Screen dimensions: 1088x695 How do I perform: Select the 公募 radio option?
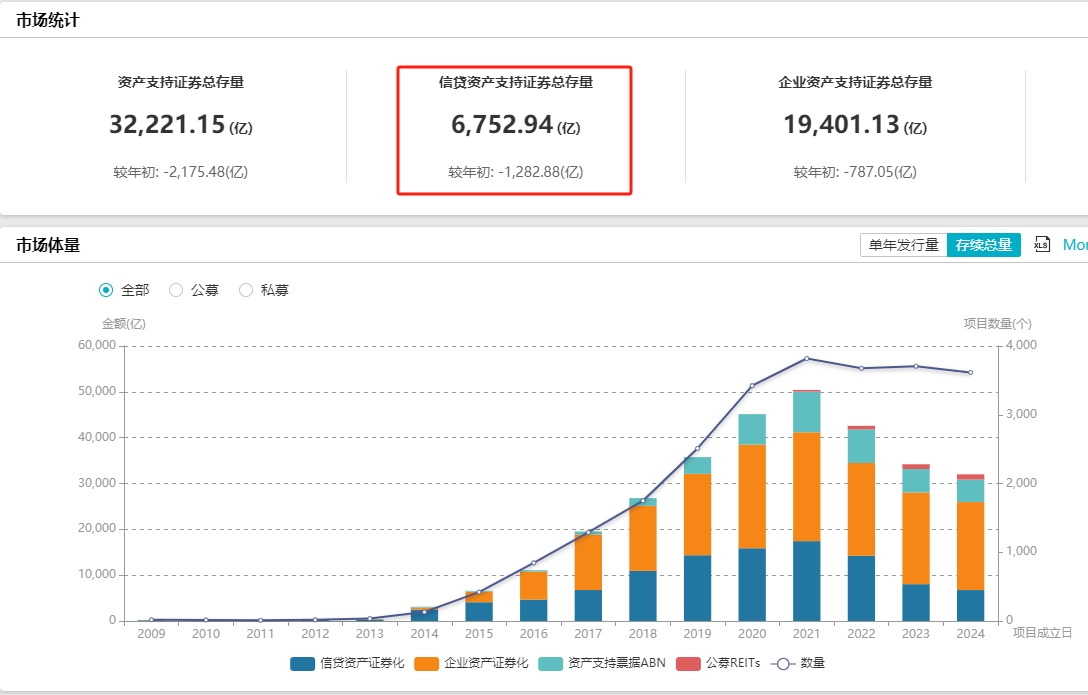click(176, 290)
